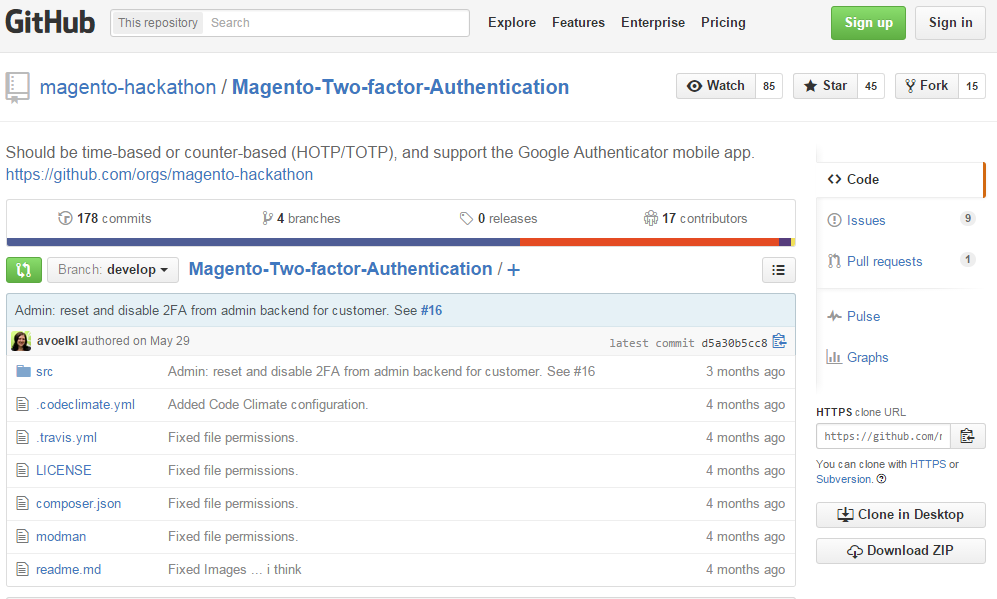The image size is (997, 599).
Task: Click the Pull requests icon in sidebar
Action: 834,261
